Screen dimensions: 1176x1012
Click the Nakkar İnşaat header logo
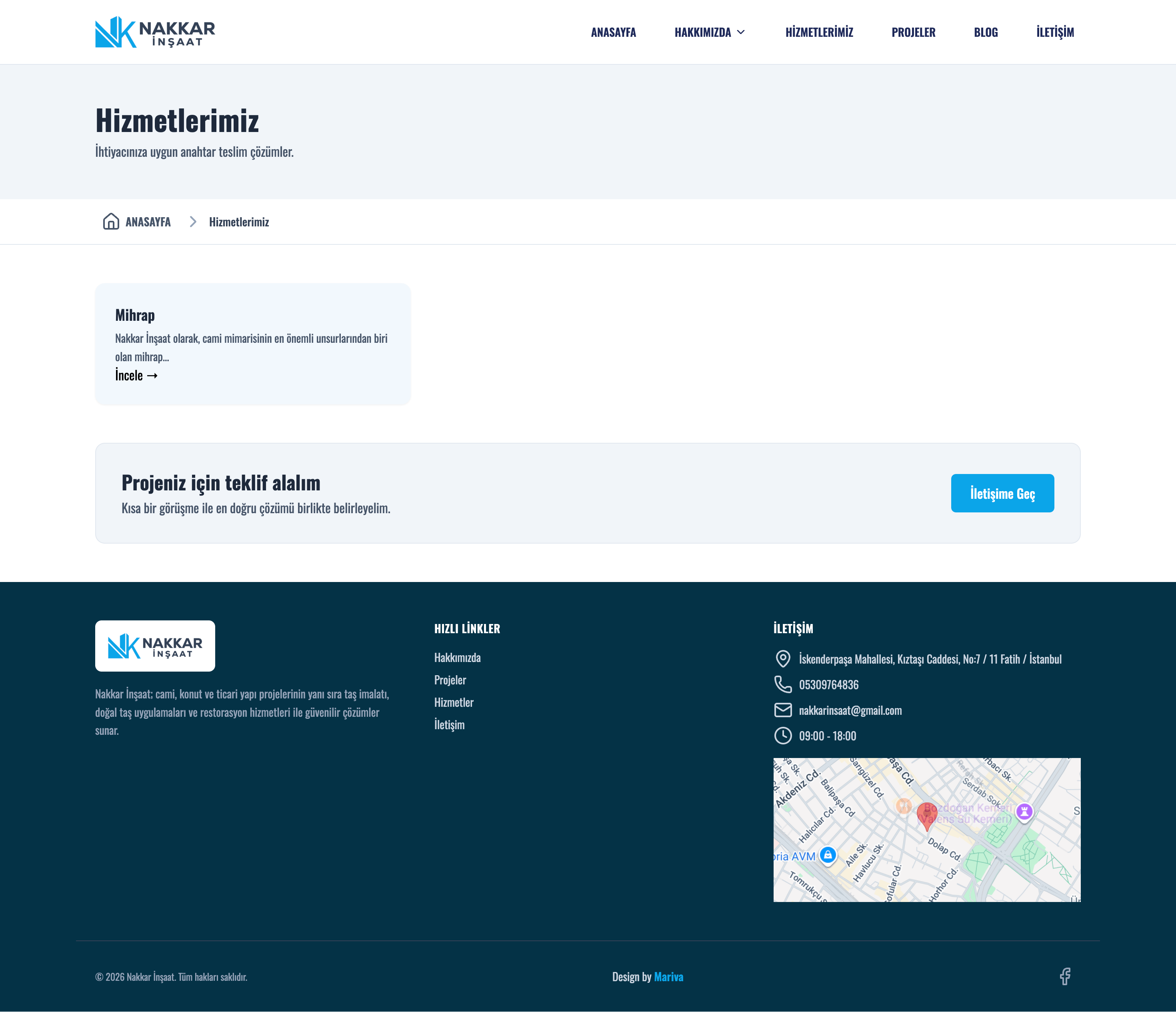pyautogui.click(x=155, y=32)
